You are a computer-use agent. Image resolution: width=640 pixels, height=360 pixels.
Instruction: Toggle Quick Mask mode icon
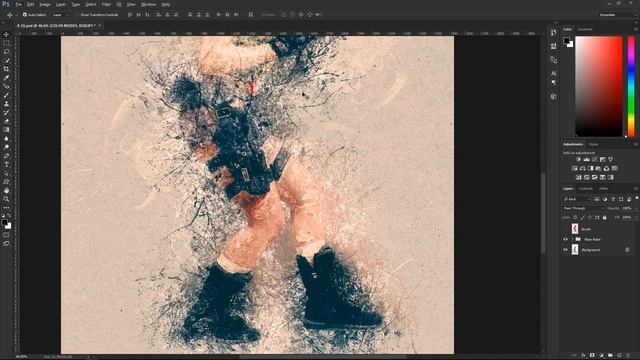[x=6, y=235]
